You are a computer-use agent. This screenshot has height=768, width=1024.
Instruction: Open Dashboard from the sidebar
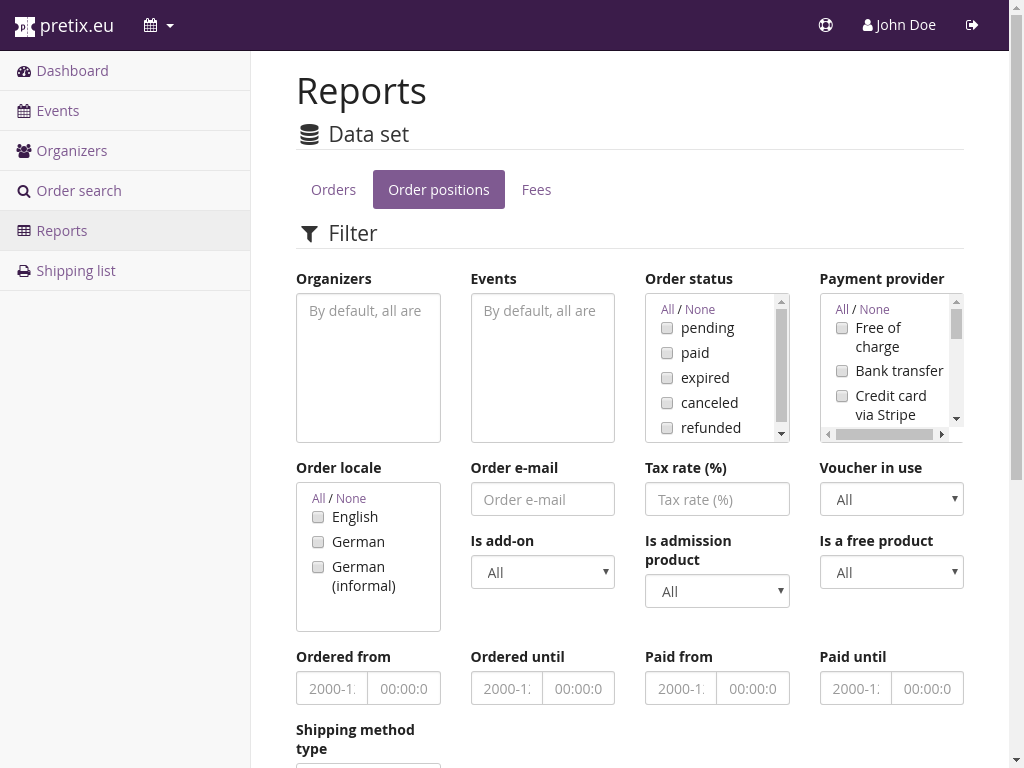point(72,71)
